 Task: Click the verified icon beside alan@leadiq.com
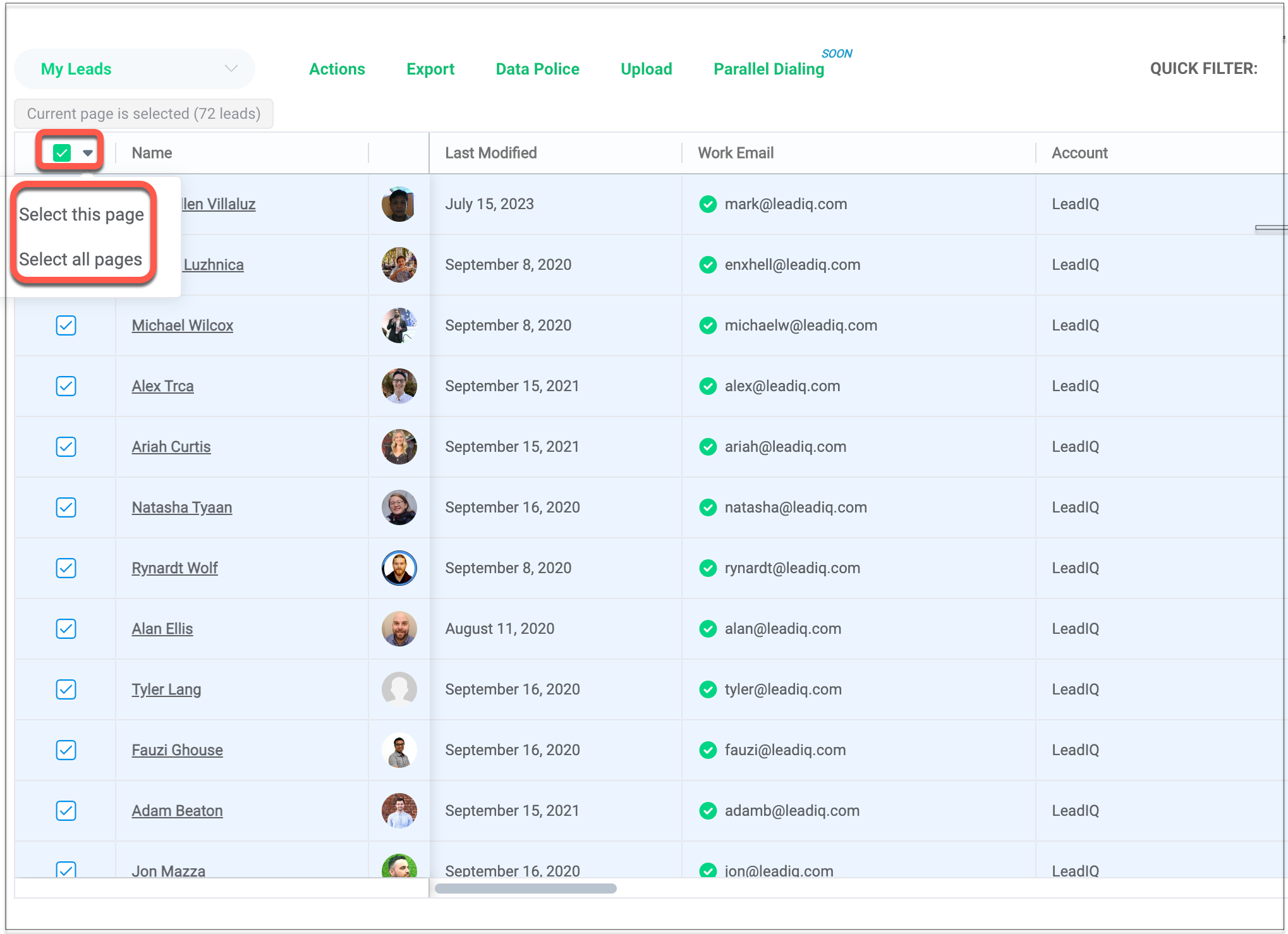708,629
